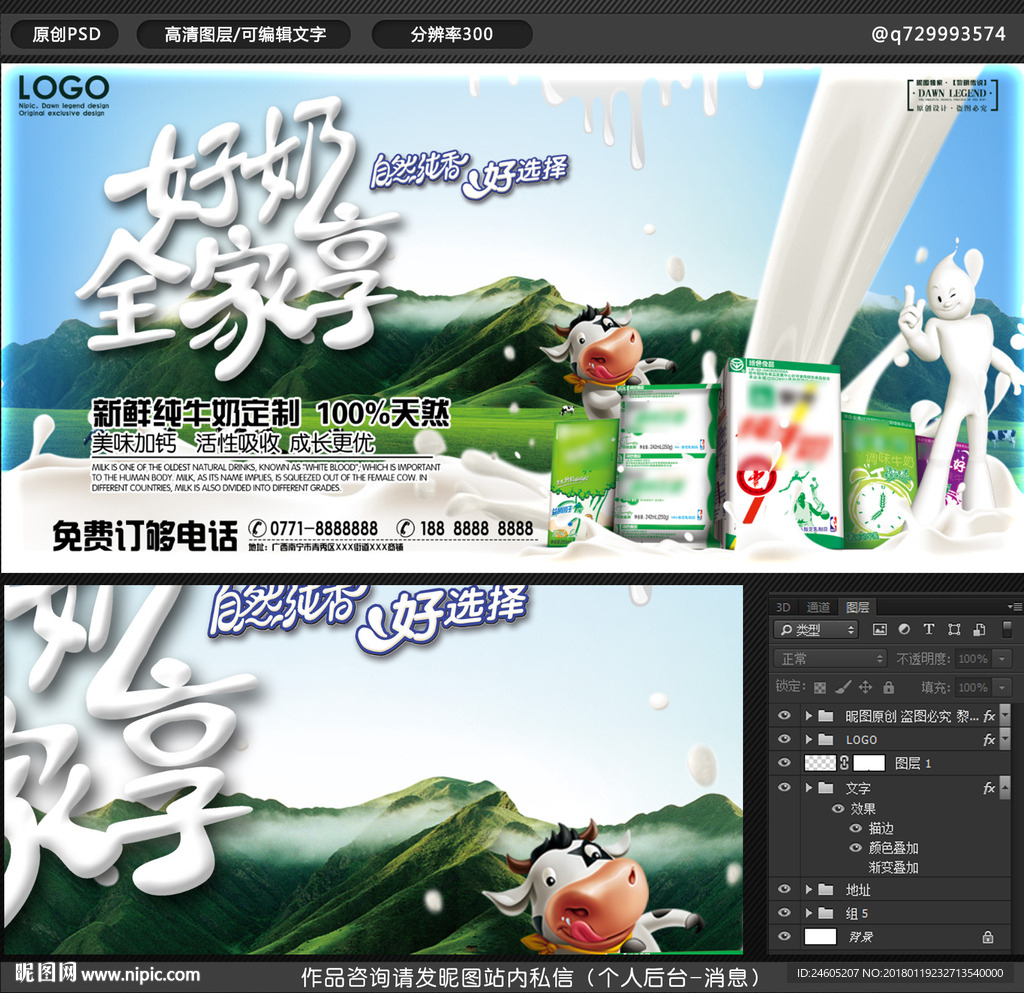The width and height of the screenshot is (1024, 993).
Task: Click fx icon on 昵图原创 group
Action: (989, 716)
